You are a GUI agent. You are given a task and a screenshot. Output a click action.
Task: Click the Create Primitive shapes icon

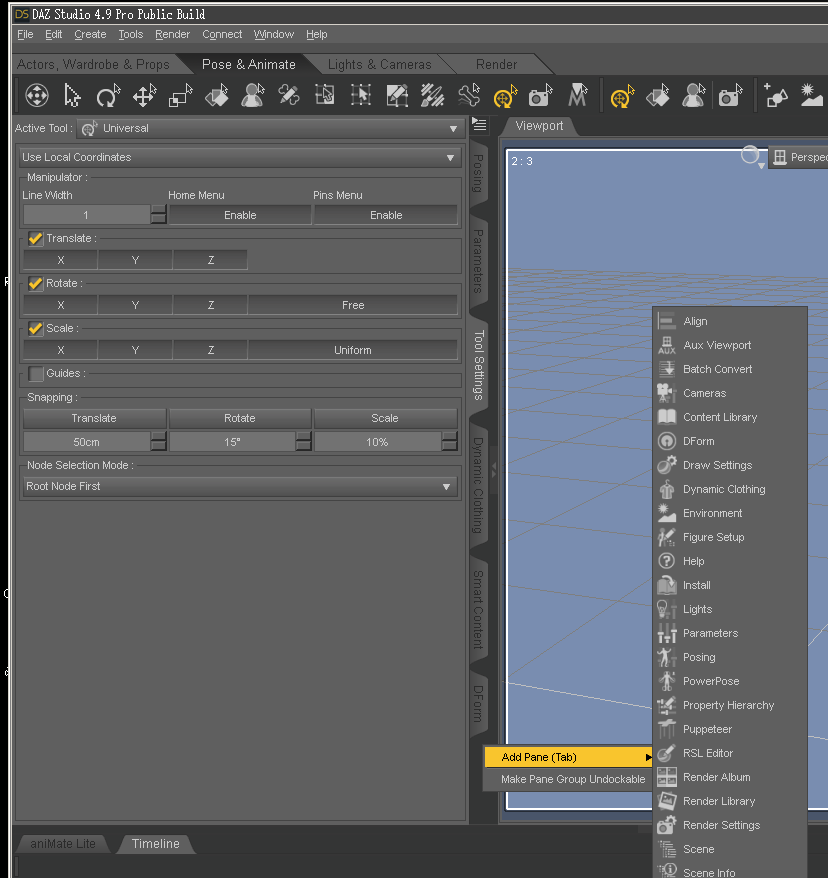[775, 96]
